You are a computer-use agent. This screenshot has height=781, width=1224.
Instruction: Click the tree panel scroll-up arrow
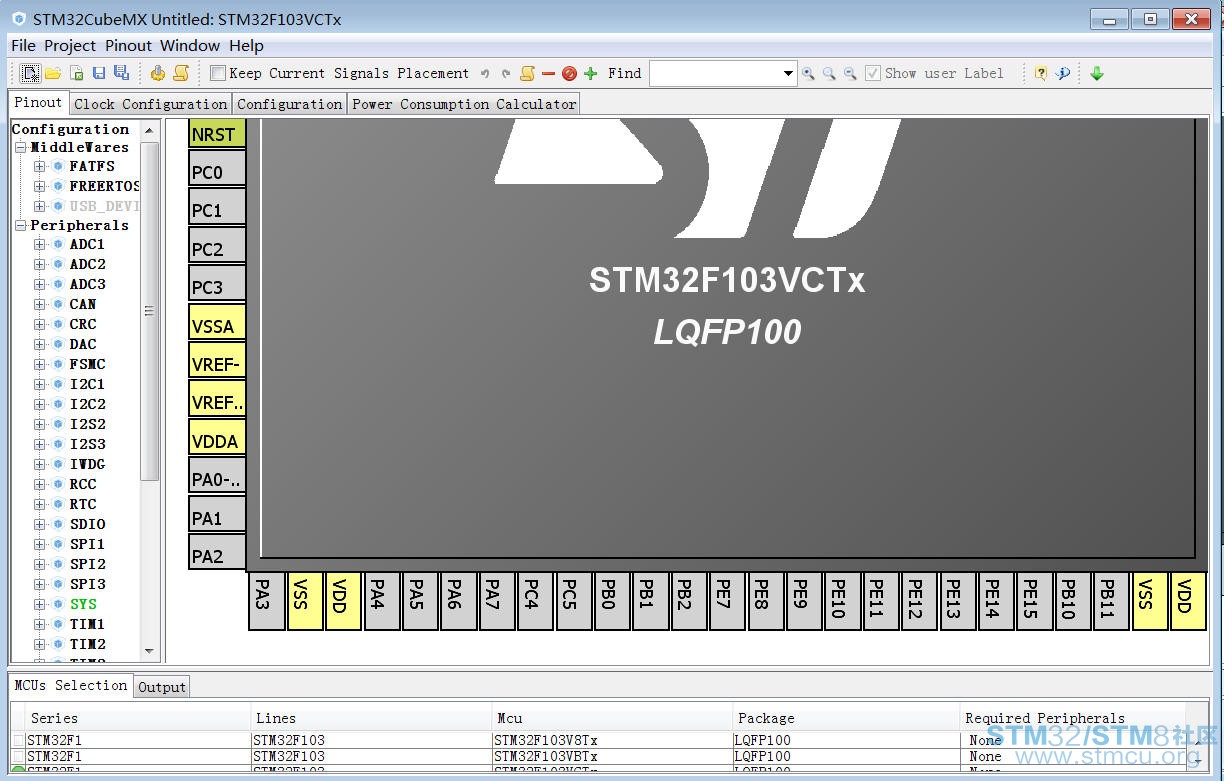[150, 130]
